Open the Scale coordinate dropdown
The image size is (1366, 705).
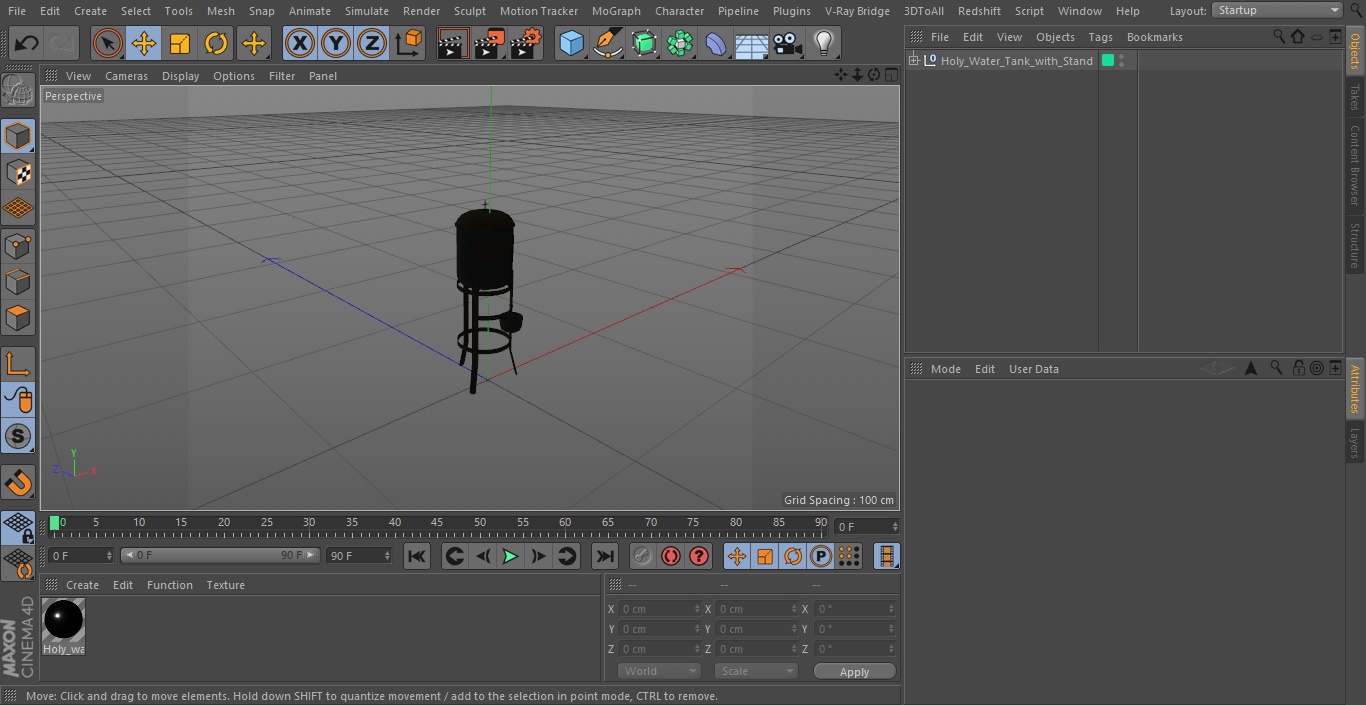(x=756, y=671)
